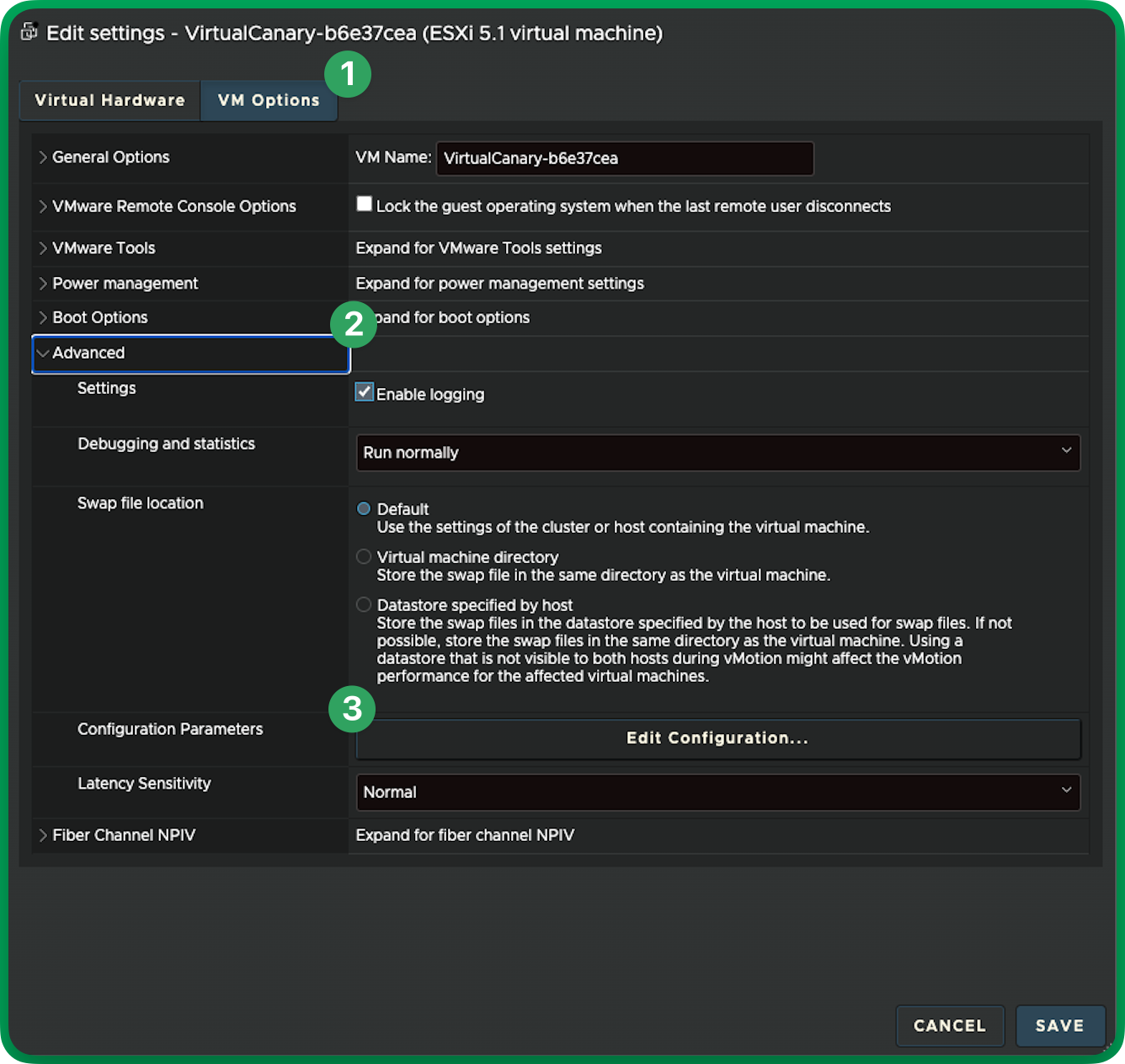Viewport: 1125px width, 1064px height.
Task: Open the Debugging and statistics dropdown
Action: pyautogui.click(x=718, y=453)
